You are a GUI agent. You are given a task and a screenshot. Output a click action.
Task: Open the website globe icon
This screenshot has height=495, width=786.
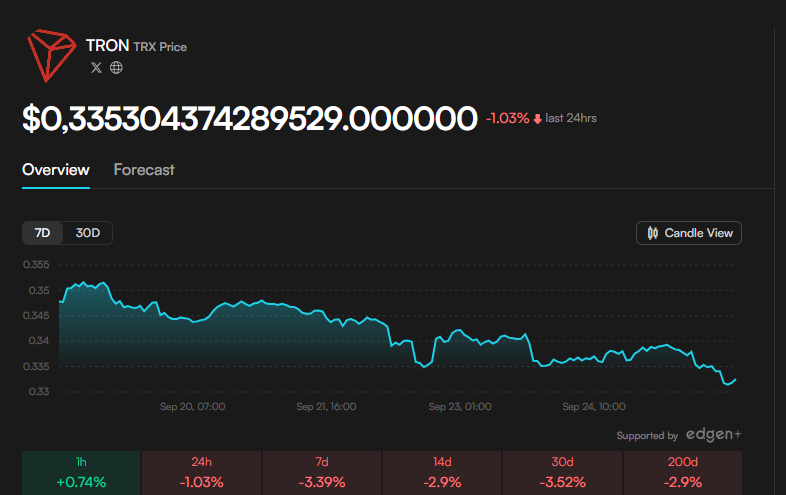pos(116,68)
